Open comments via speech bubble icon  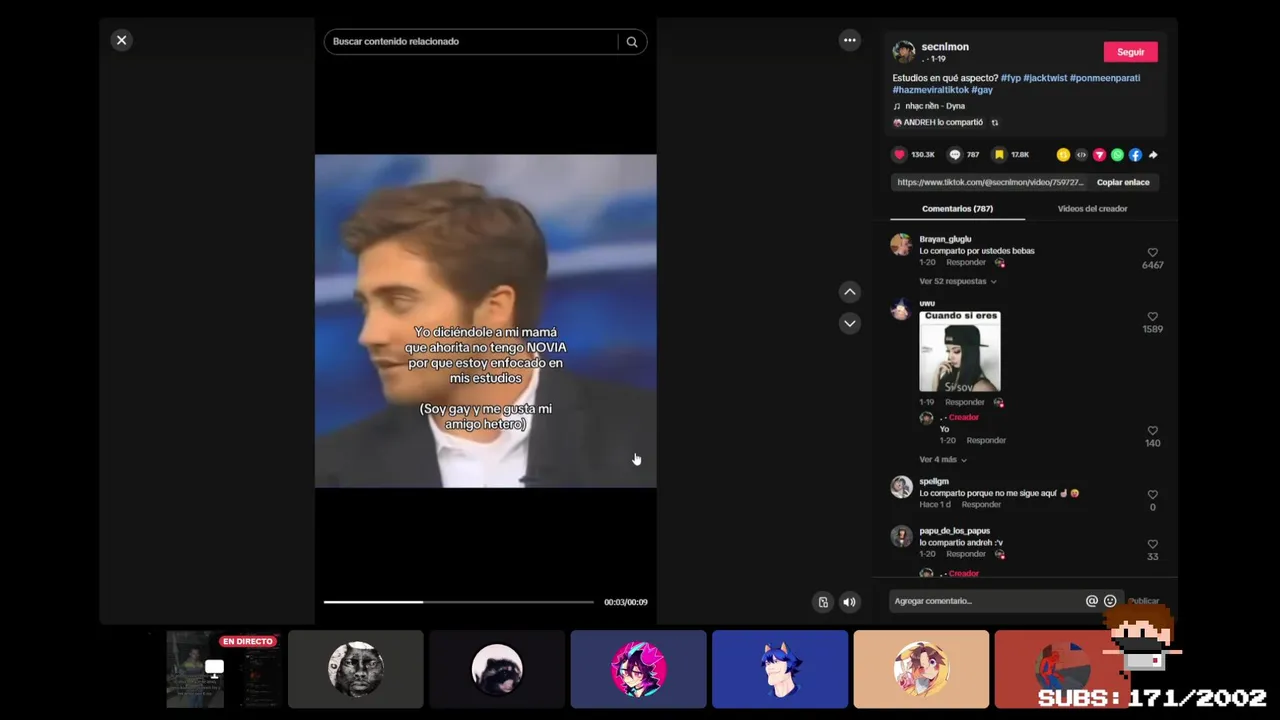coord(954,155)
